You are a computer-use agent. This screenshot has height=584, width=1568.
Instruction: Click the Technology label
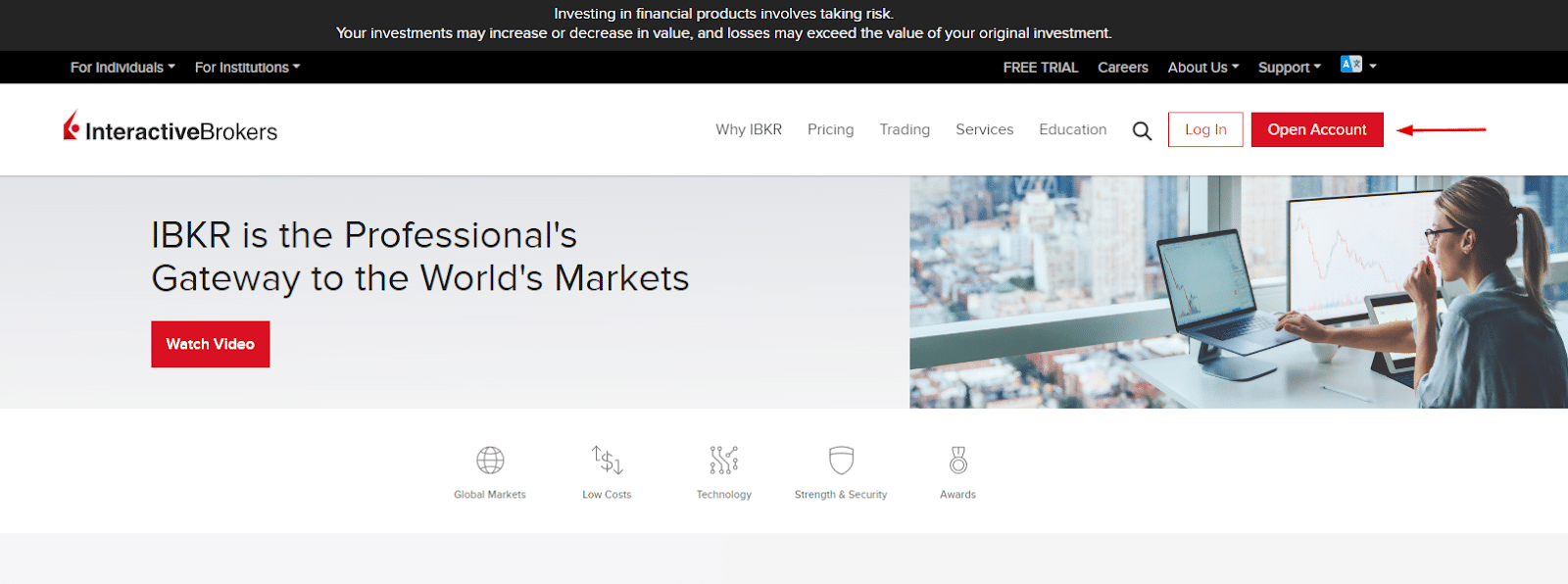tap(724, 495)
